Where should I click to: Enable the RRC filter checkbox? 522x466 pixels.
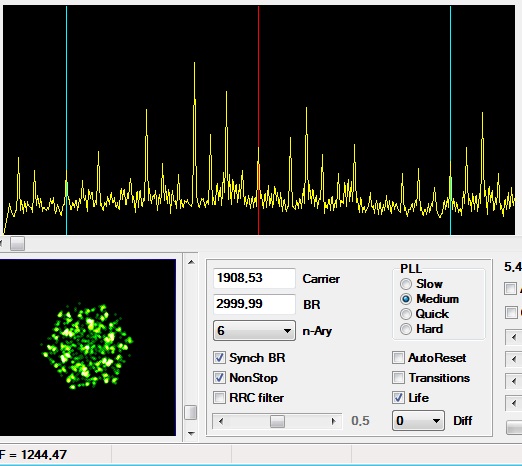click(x=219, y=398)
